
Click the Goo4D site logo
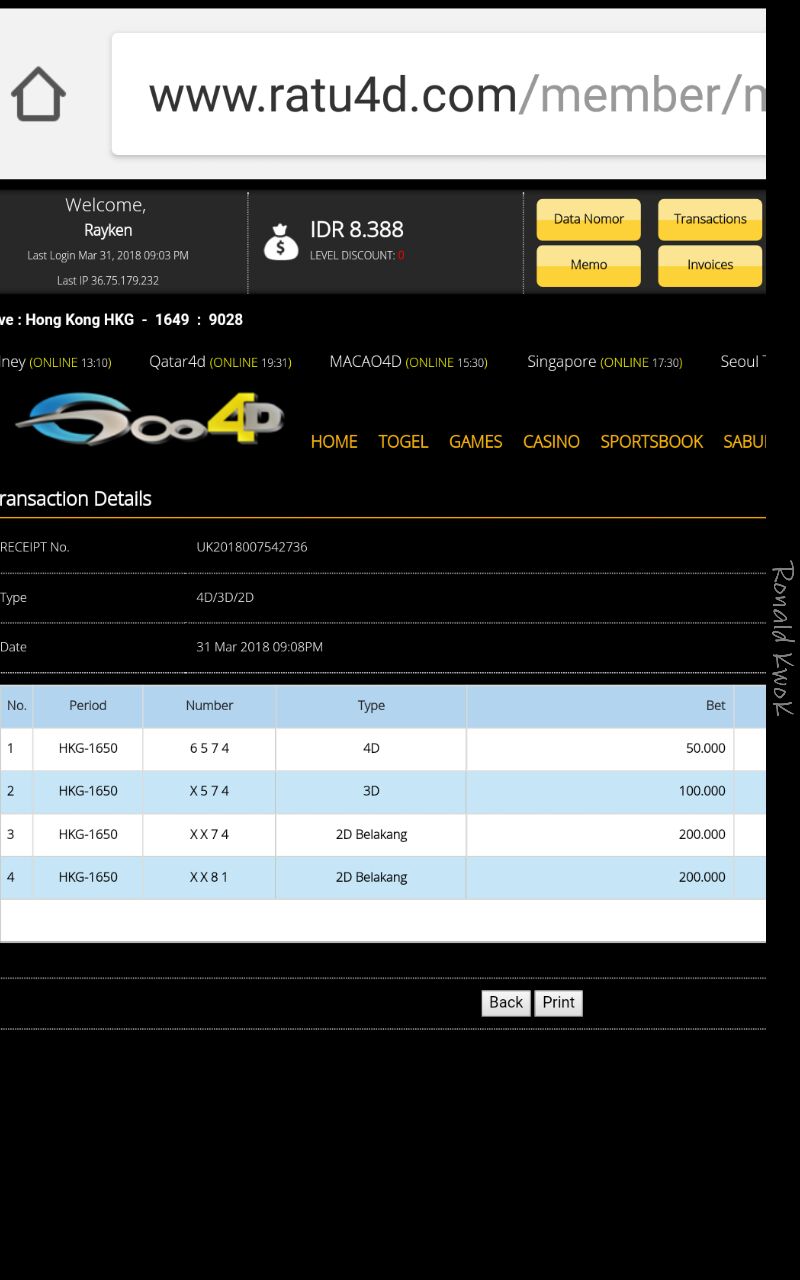(x=150, y=420)
